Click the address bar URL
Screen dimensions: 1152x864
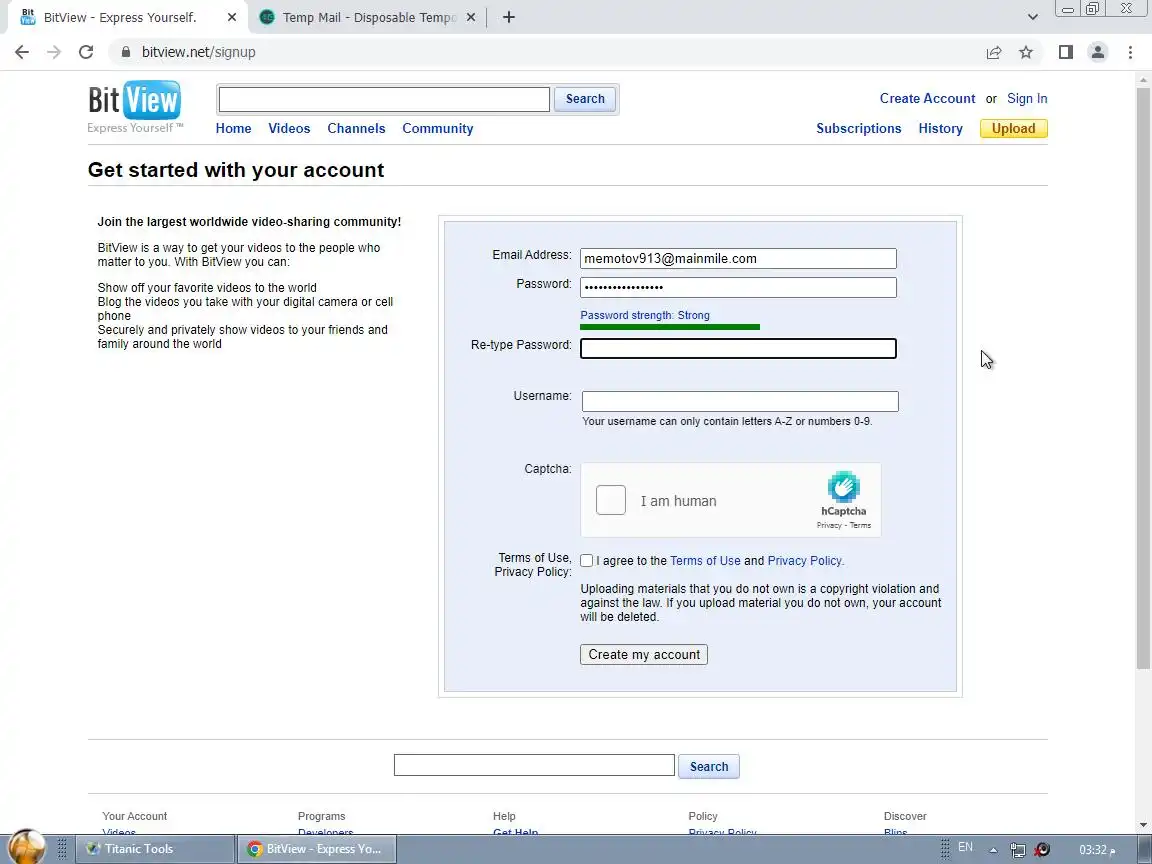[198, 52]
